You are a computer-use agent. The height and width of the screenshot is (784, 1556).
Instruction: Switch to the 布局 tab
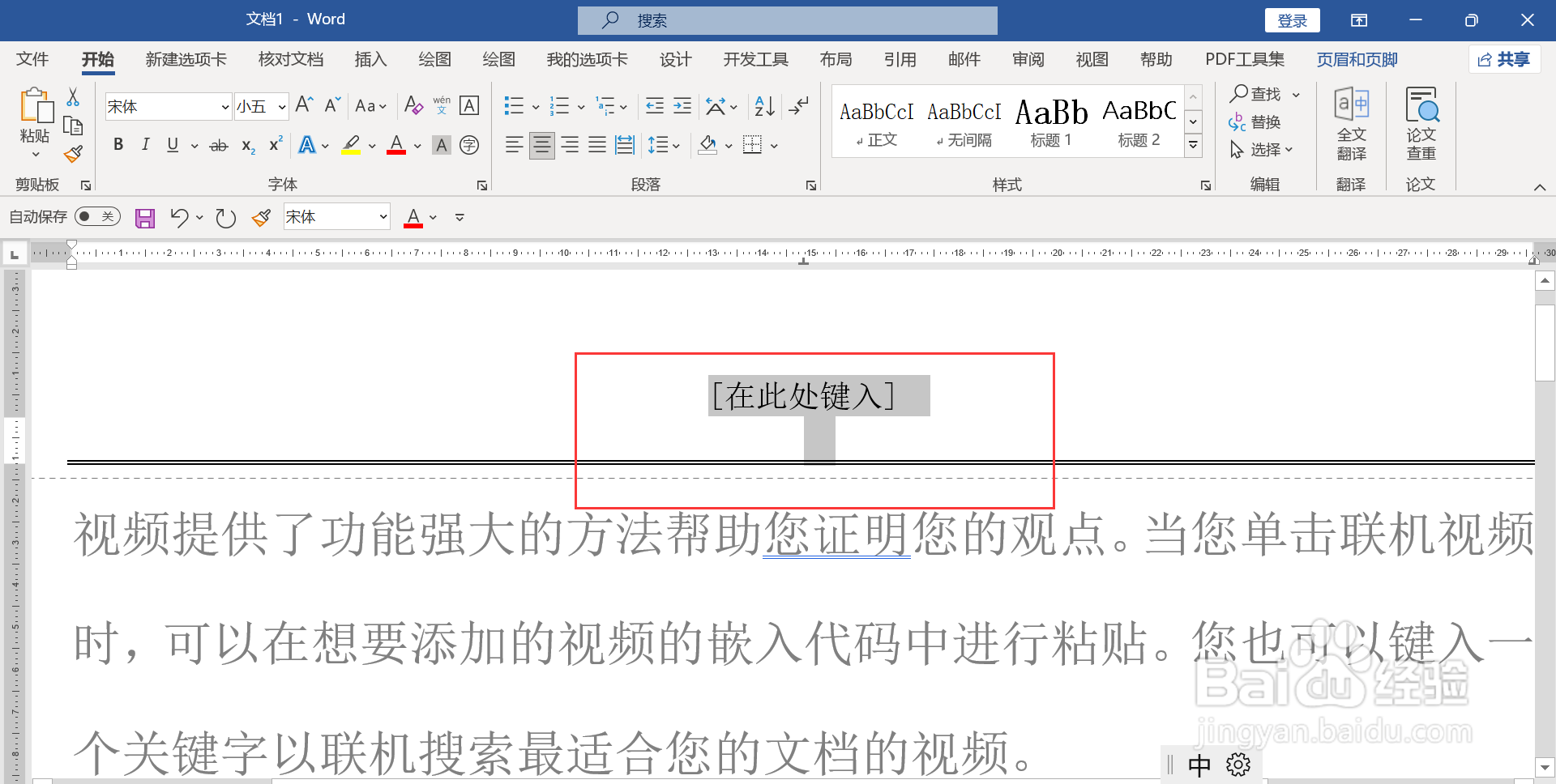coord(836,59)
